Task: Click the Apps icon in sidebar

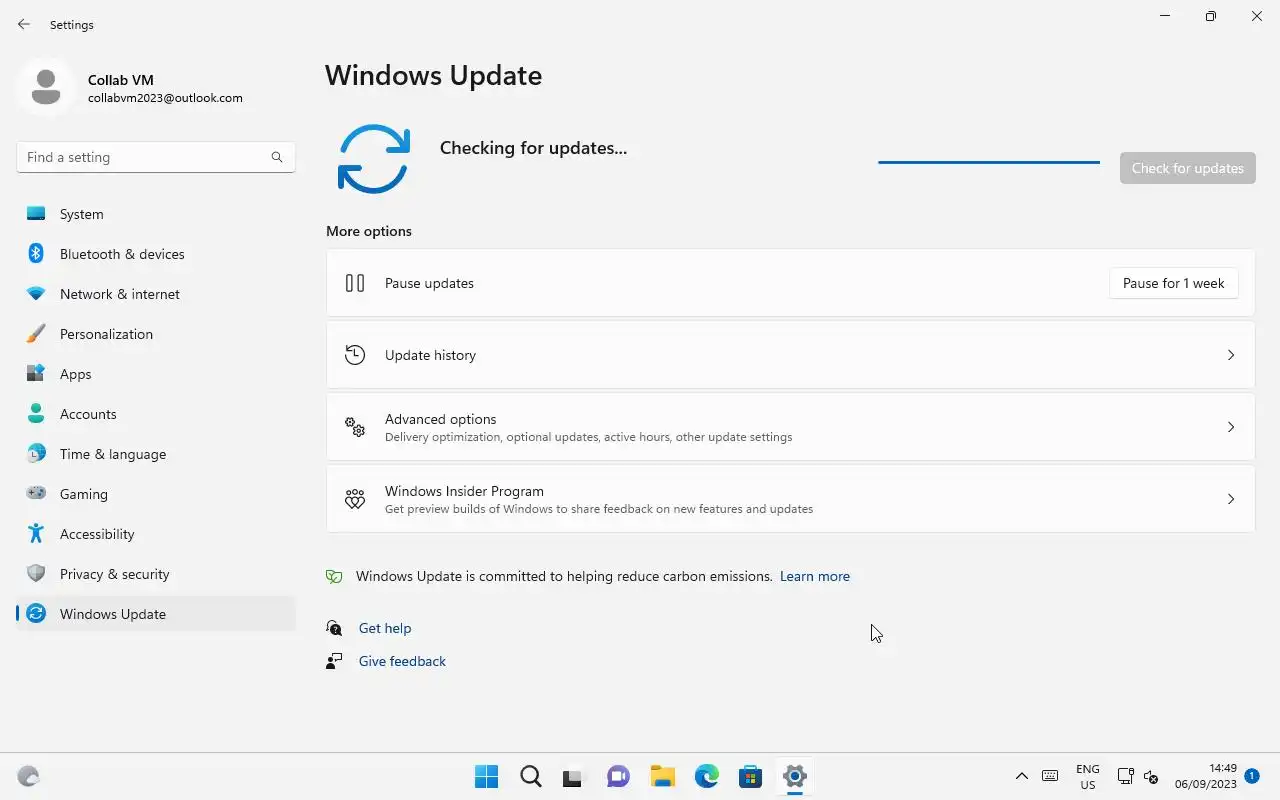Action: pos(36,374)
